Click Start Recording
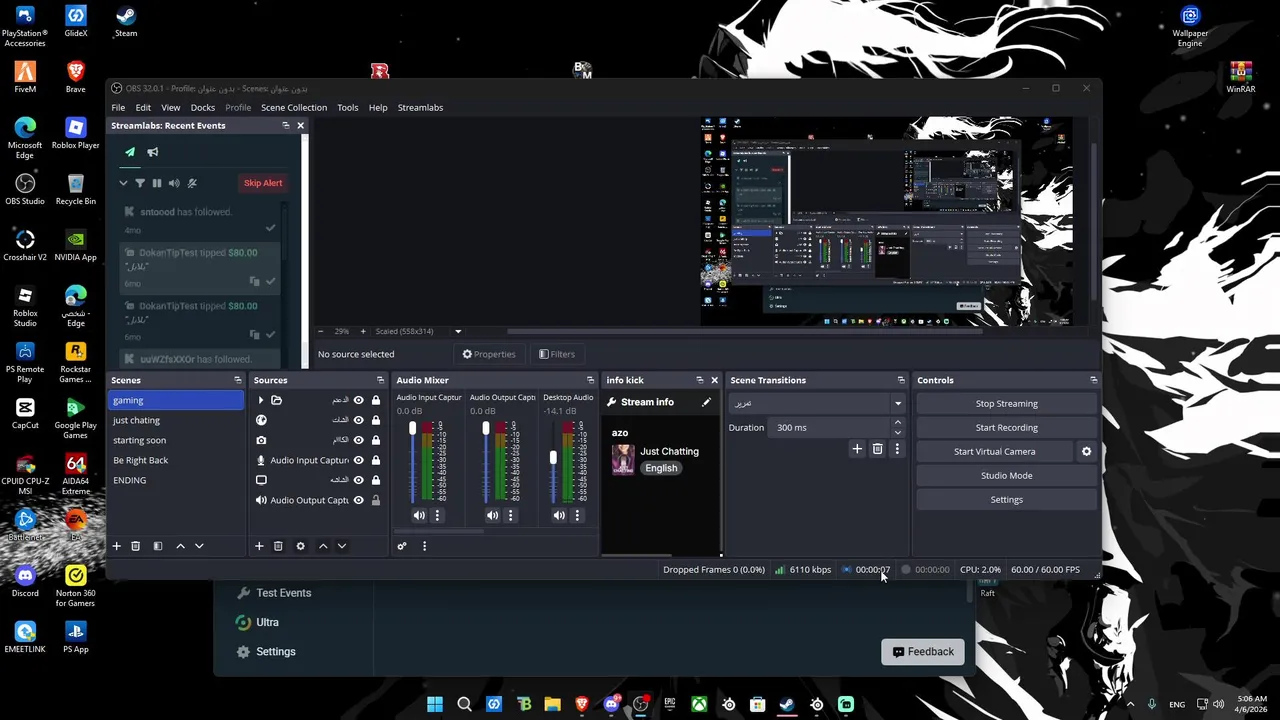Image resolution: width=1280 pixels, height=720 pixels. click(1007, 428)
